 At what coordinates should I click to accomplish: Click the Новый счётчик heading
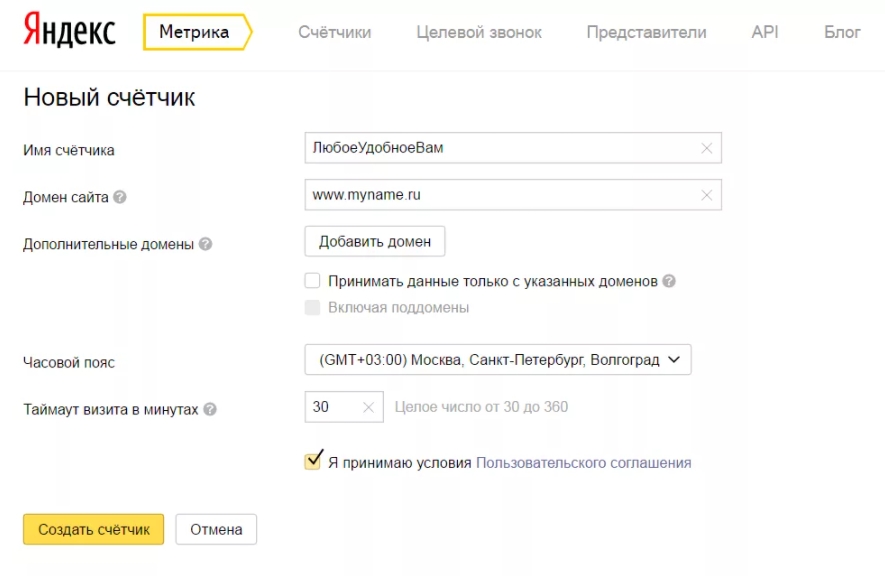tap(109, 98)
